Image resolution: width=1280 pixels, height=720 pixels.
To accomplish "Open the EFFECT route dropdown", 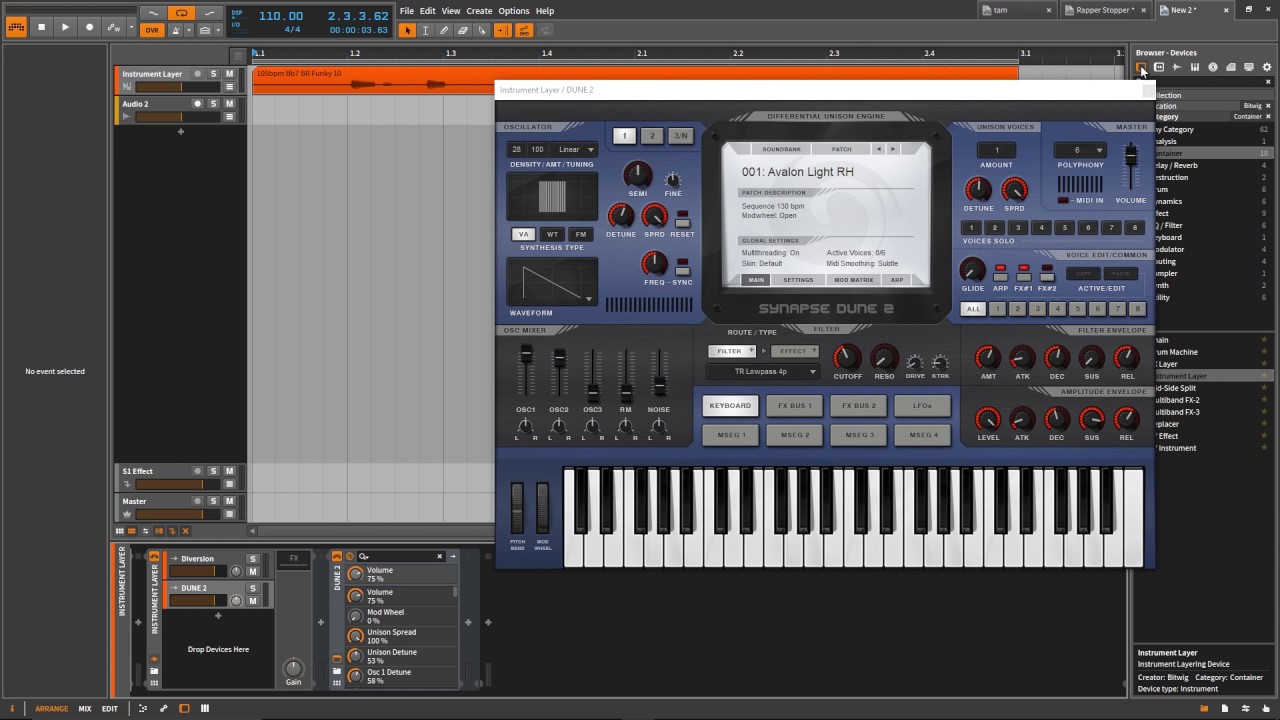I will coord(794,351).
